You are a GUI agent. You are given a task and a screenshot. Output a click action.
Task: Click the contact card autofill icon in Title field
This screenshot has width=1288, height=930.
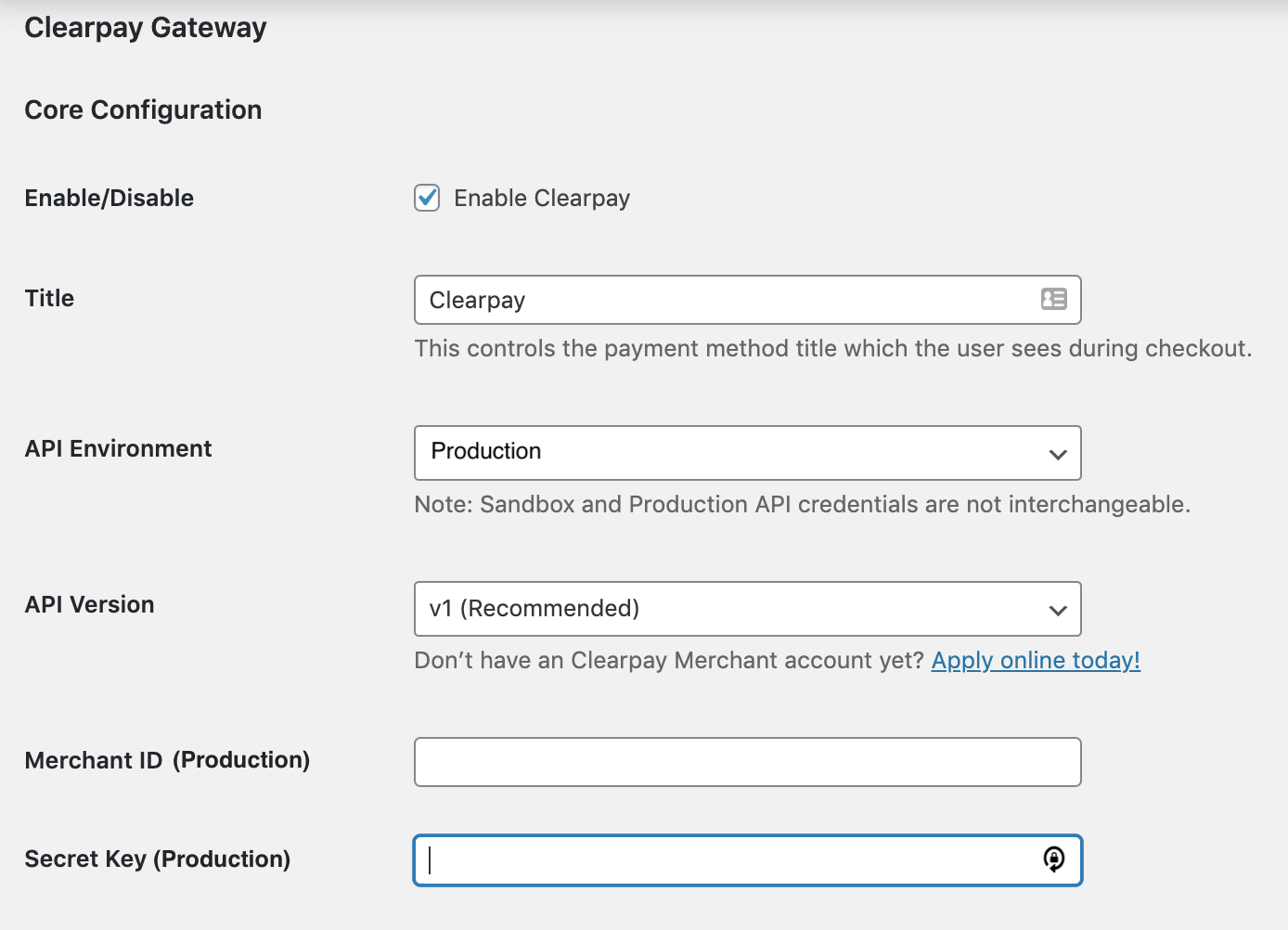point(1053,299)
